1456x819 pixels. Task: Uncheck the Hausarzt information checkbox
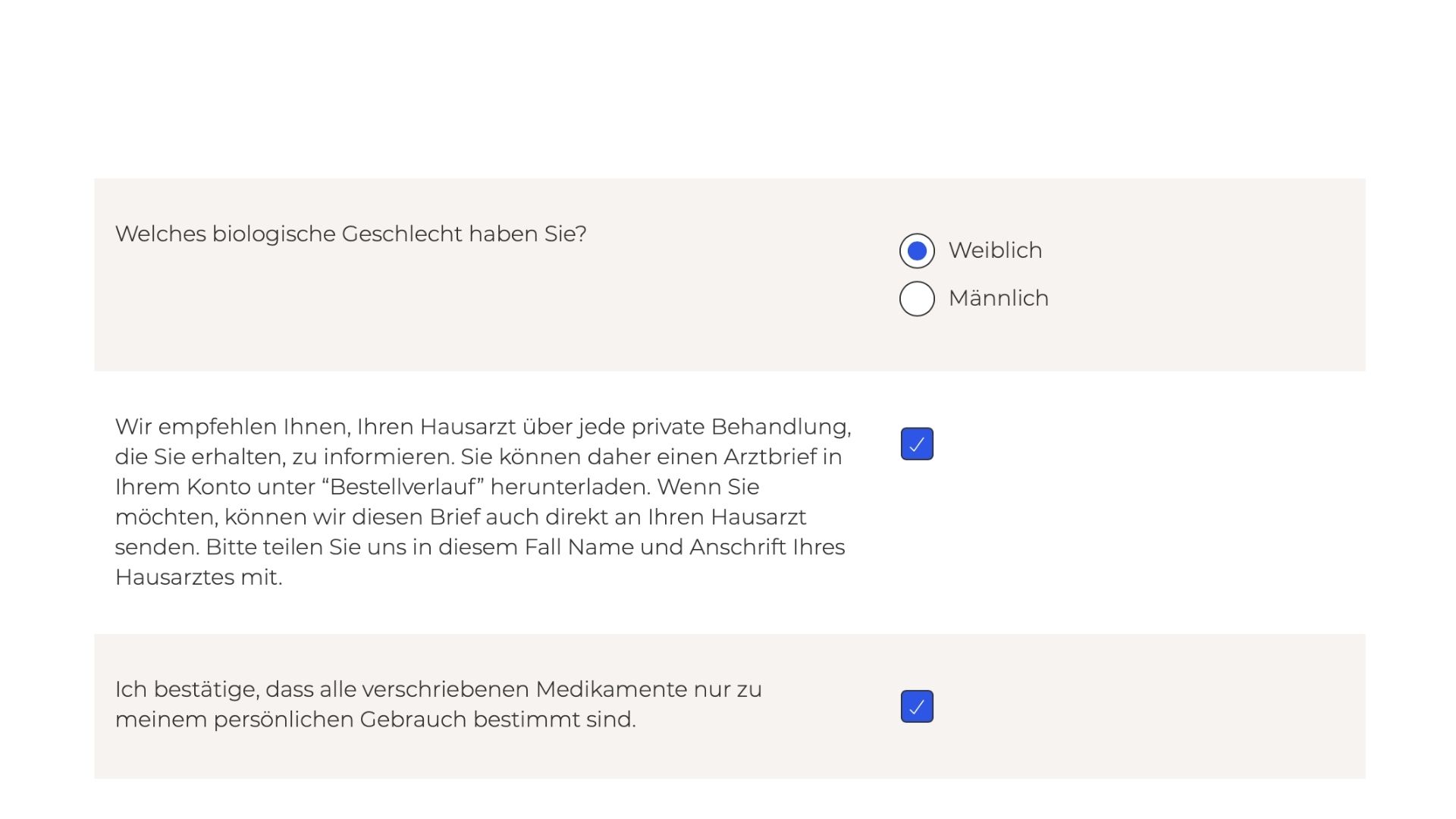click(917, 444)
